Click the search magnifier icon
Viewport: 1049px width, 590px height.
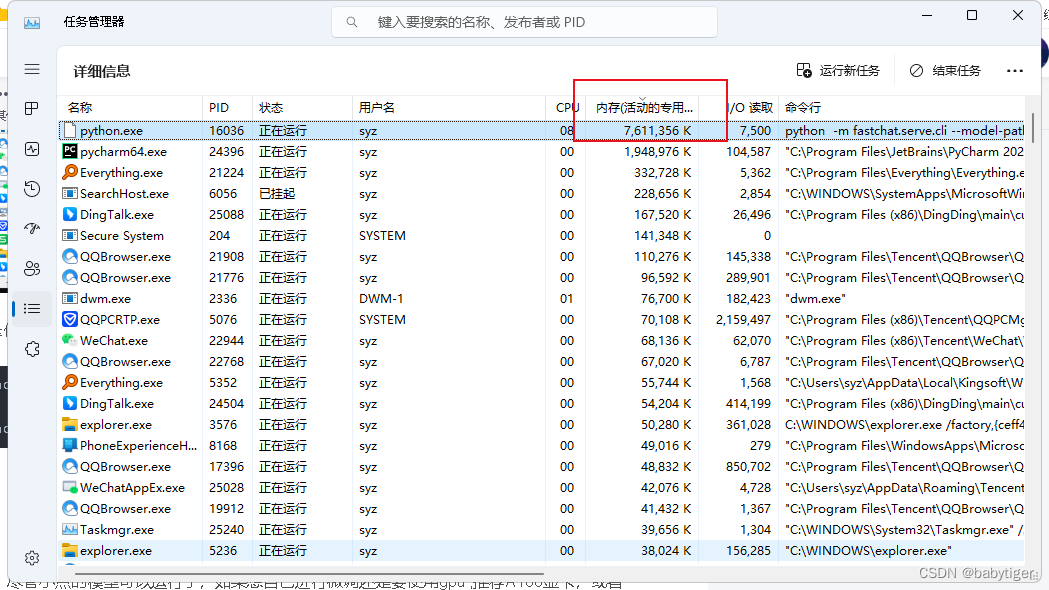point(351,22)
